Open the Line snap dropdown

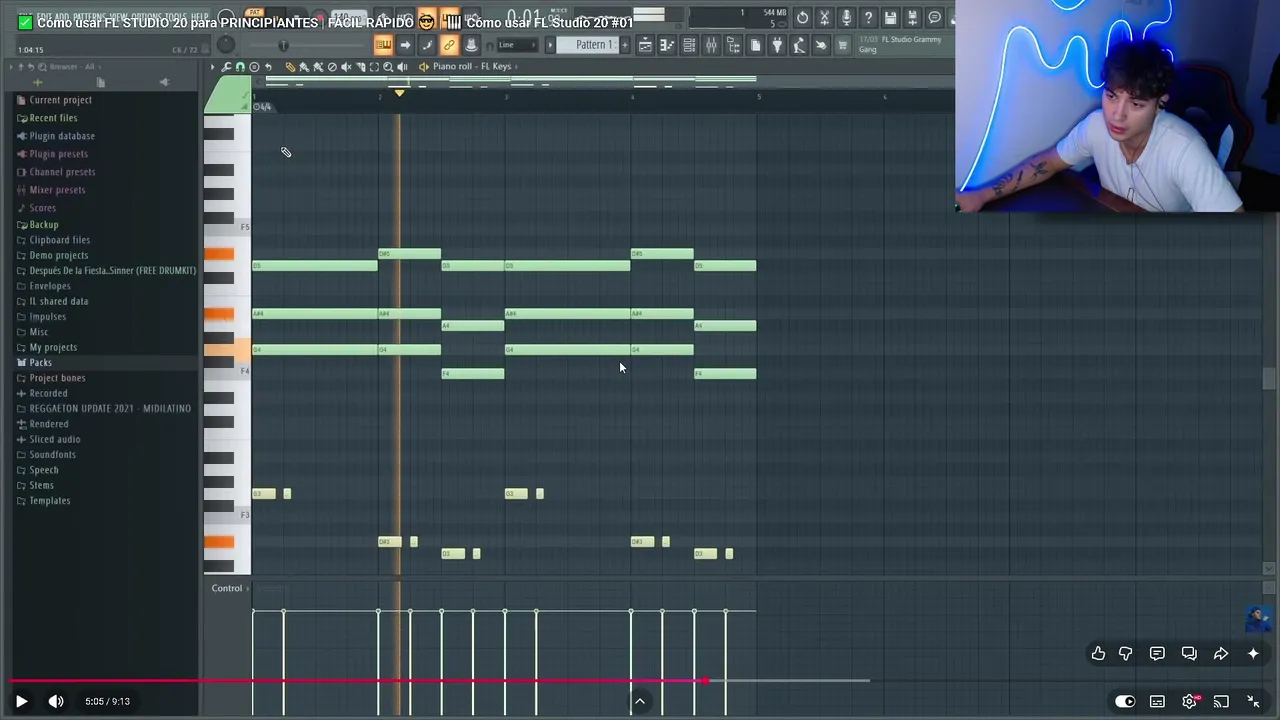[519, 45]
